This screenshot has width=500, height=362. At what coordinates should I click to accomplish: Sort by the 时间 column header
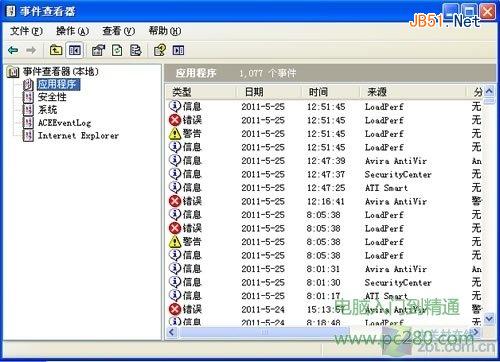click(330, 92)
